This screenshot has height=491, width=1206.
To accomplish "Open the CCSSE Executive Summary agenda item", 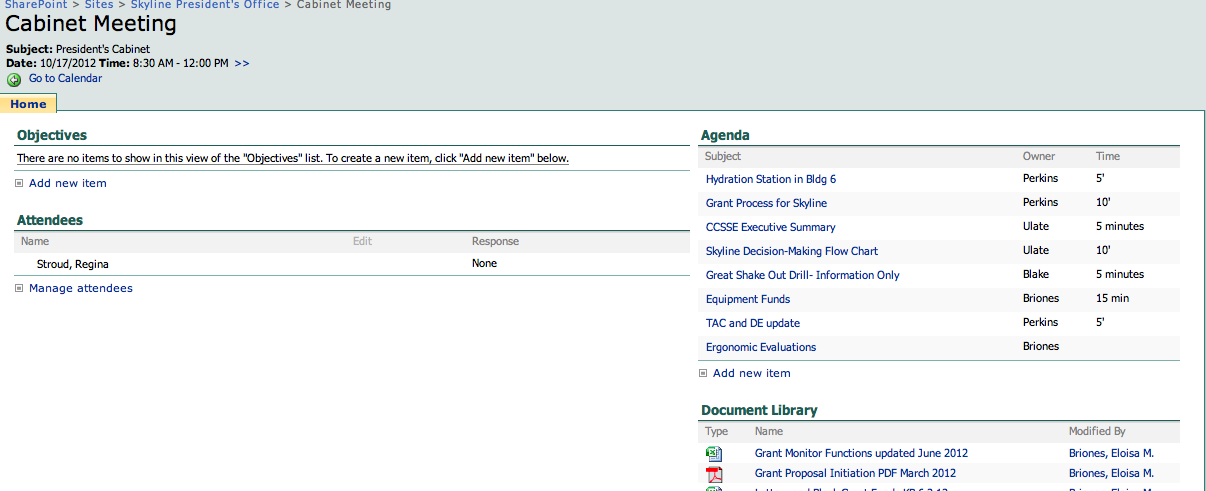I will tap(770, 227).
